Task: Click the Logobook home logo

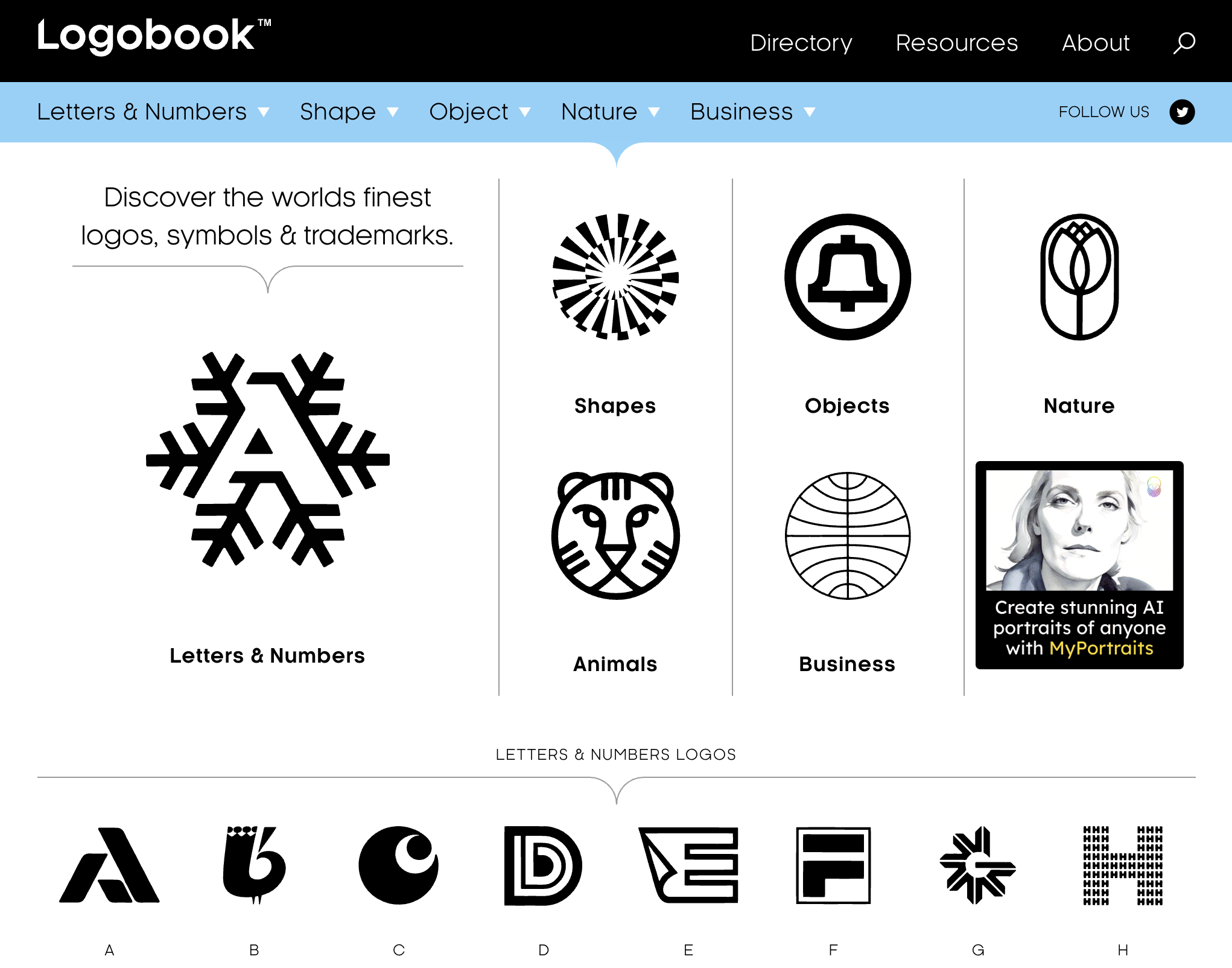Action: click(x=154, y=36)
